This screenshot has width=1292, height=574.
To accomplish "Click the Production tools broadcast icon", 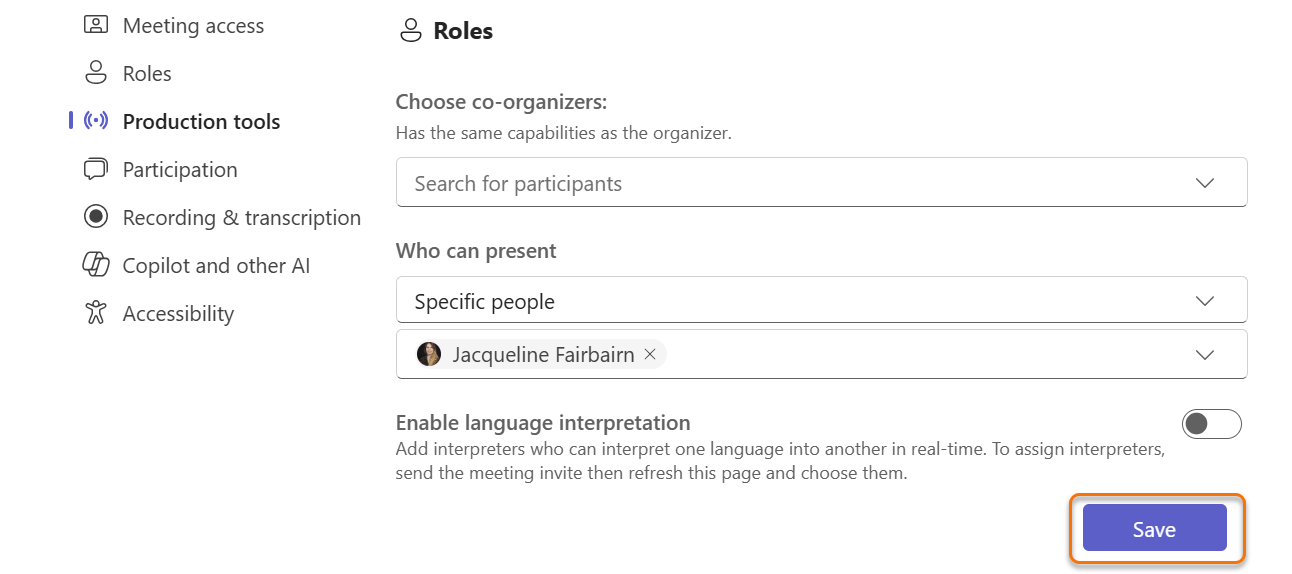I will tap(96, 121).
